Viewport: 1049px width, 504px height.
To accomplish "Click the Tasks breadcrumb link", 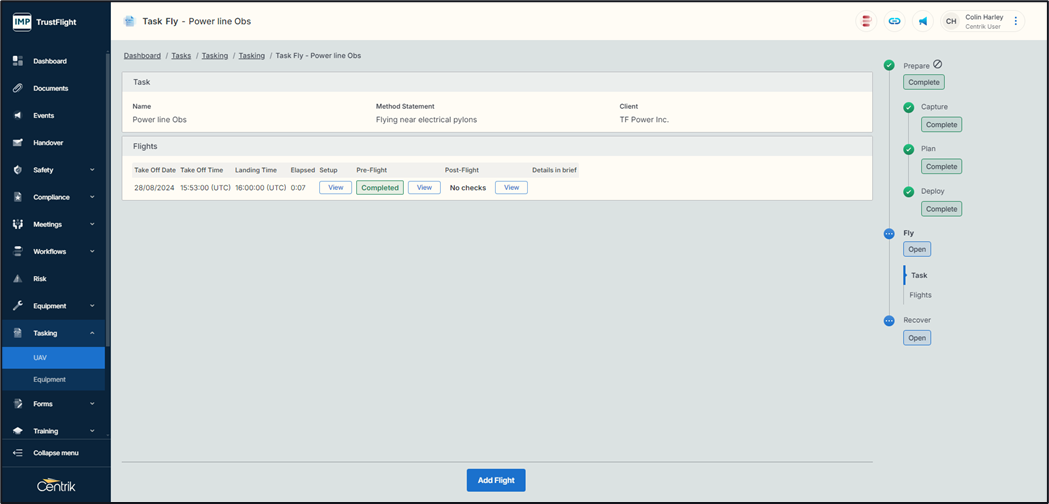I will pyautogui.click(x=181, y=56).
